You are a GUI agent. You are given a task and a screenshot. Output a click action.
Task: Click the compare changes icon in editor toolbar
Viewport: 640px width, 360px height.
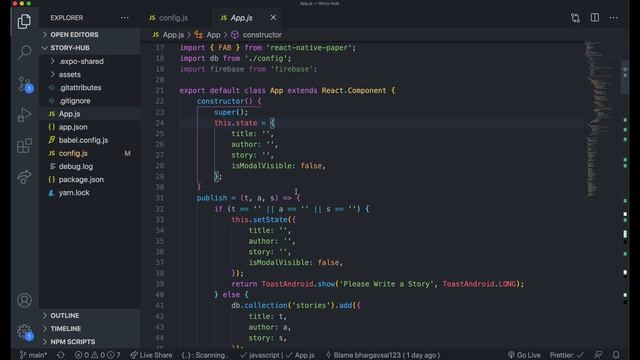coord(576,18)
